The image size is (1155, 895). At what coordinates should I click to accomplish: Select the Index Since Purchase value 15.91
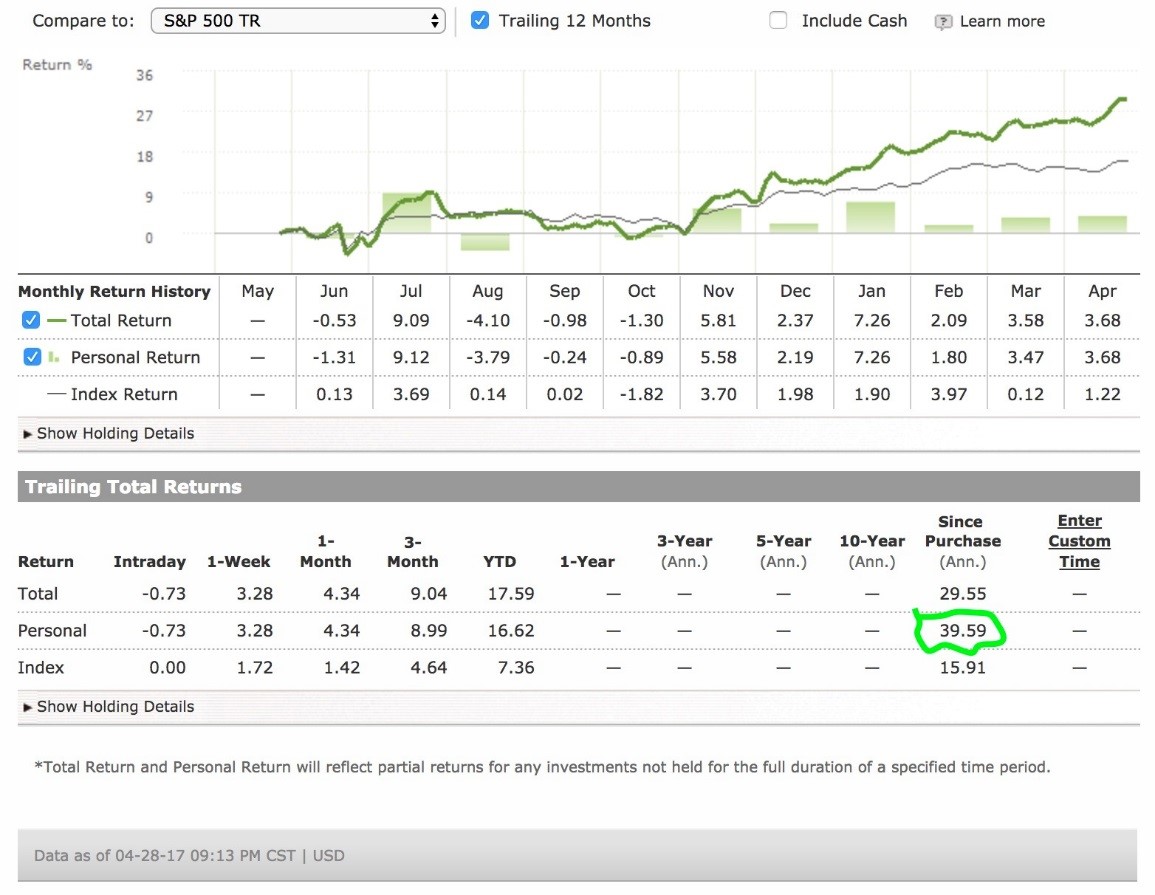coord(963,667)
